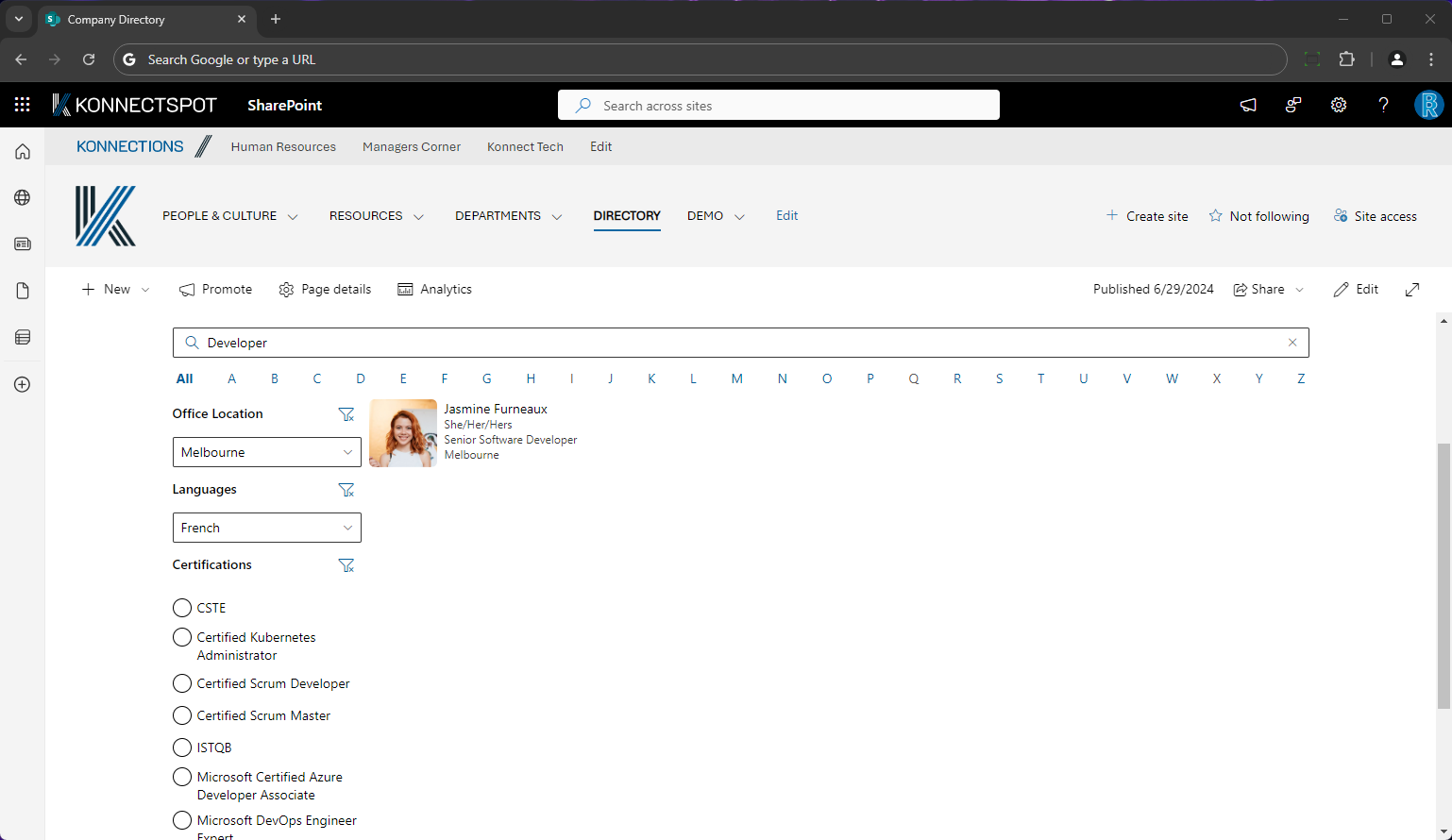Open the Chrome three-dot menu
Image resolution: width=1452 pixels, height=840 pixels.
click(x=1431, y=59)
